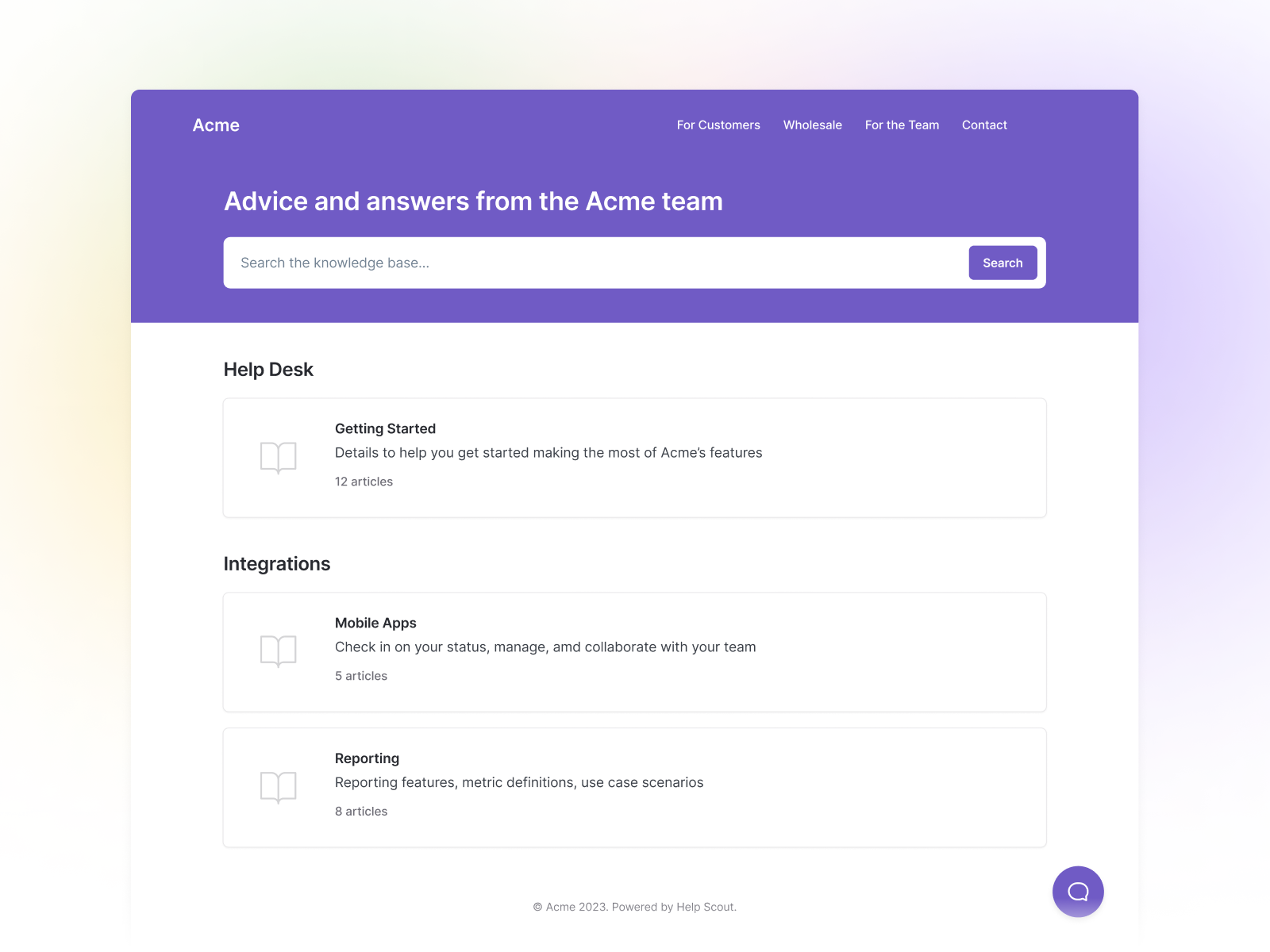1270x952 pixels.
Task: Click the 8 articles count
Action: point(361,812)
